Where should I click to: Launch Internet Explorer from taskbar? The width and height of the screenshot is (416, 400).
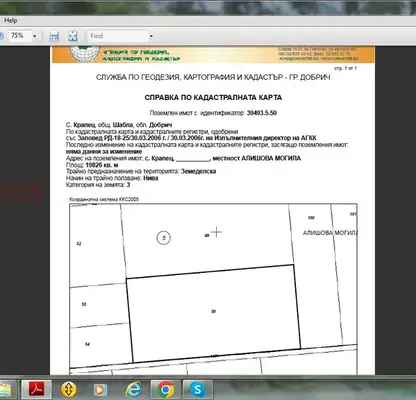pos(133,389)
